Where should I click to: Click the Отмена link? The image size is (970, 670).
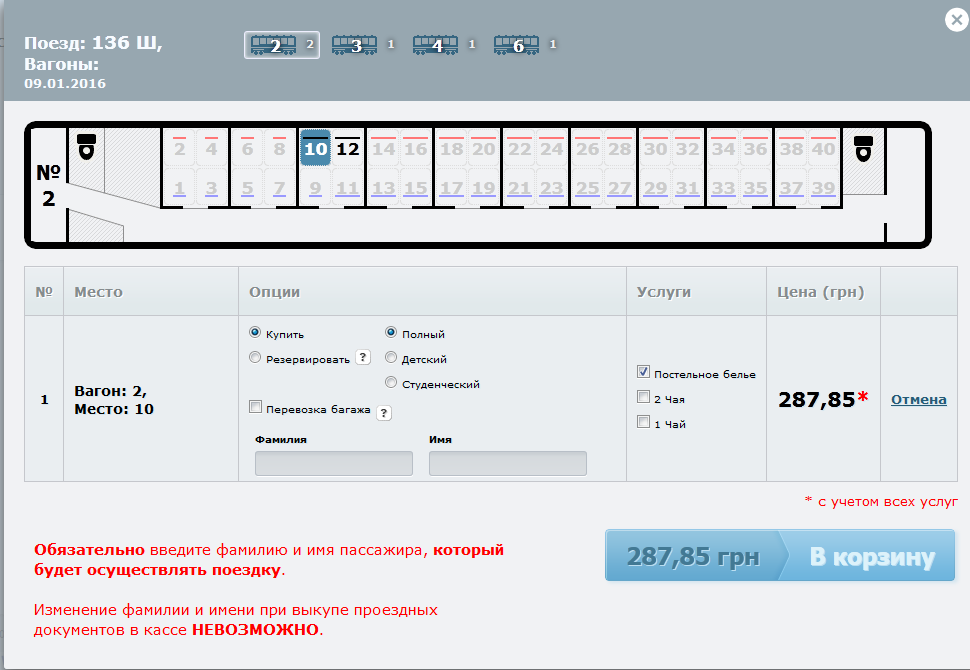(x=918, y=399)
